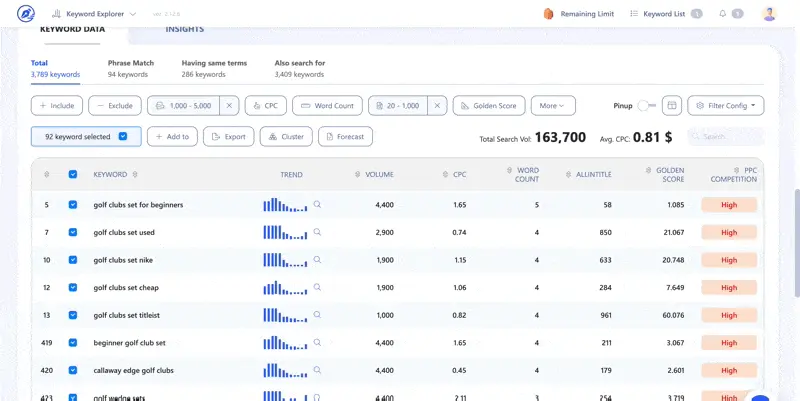Open the 1,000 - 5,000 volume filter
Viewport: 800px width, 401px height.
click(x=184, y=106)
